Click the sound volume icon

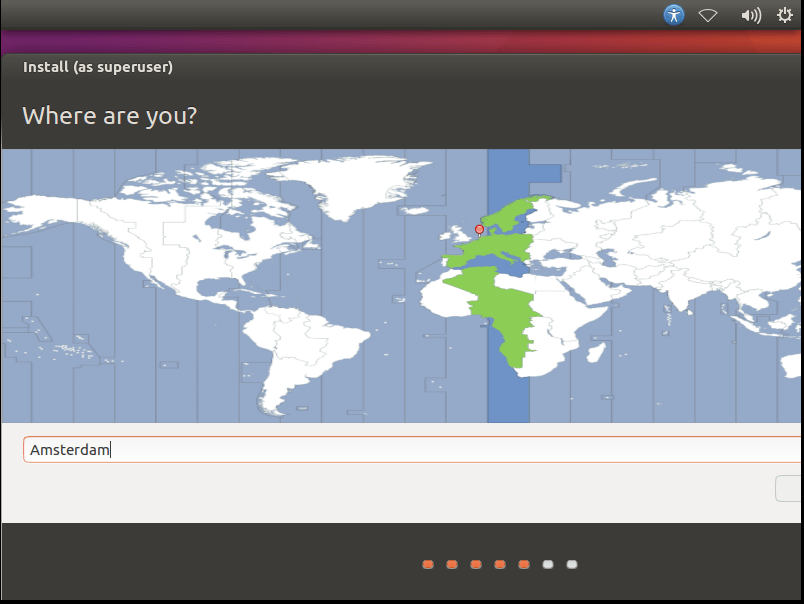(x=750, y=15)
